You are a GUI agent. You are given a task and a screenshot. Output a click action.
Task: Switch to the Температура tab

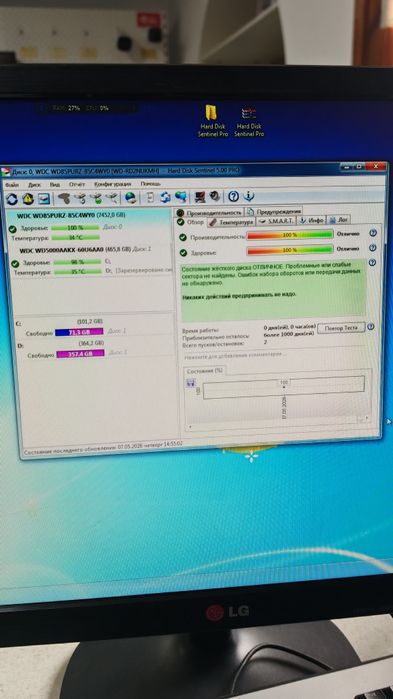232,221
